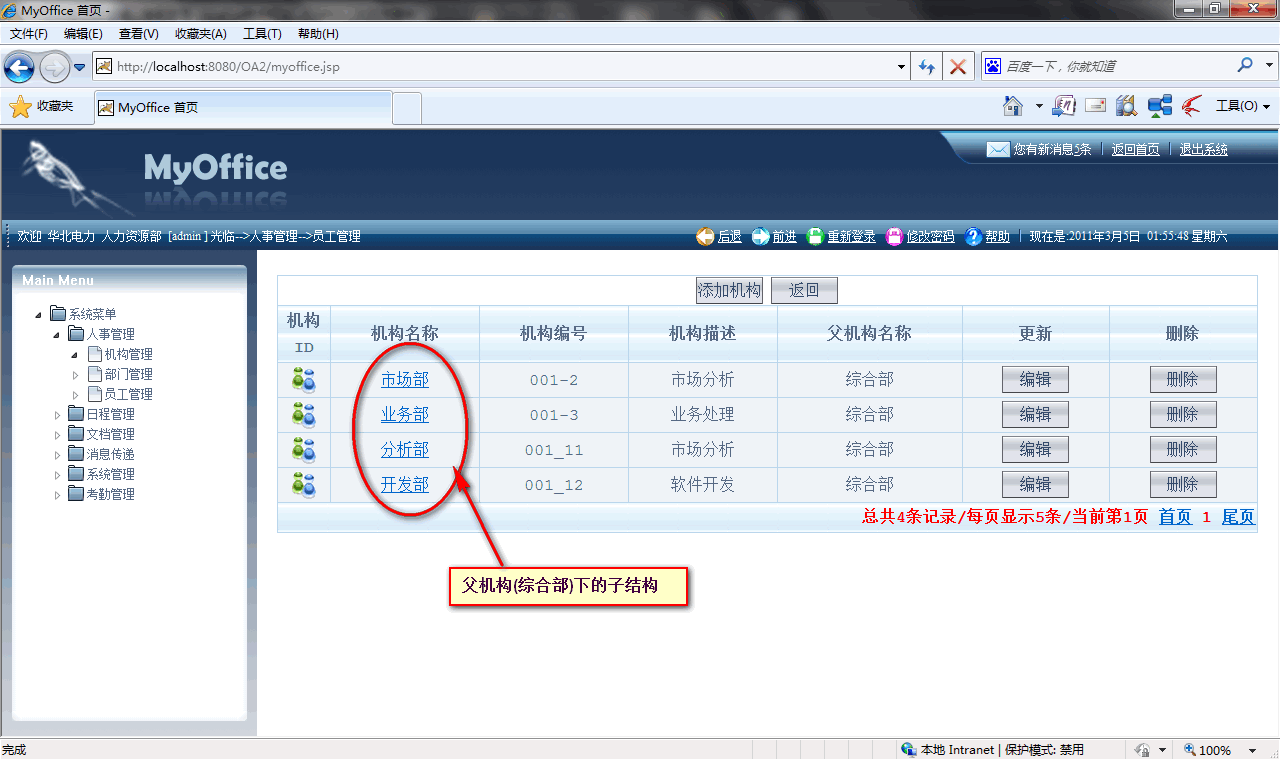
Task: Open the 工具(T) menu in menu bar
Action: tap(263, 34)
